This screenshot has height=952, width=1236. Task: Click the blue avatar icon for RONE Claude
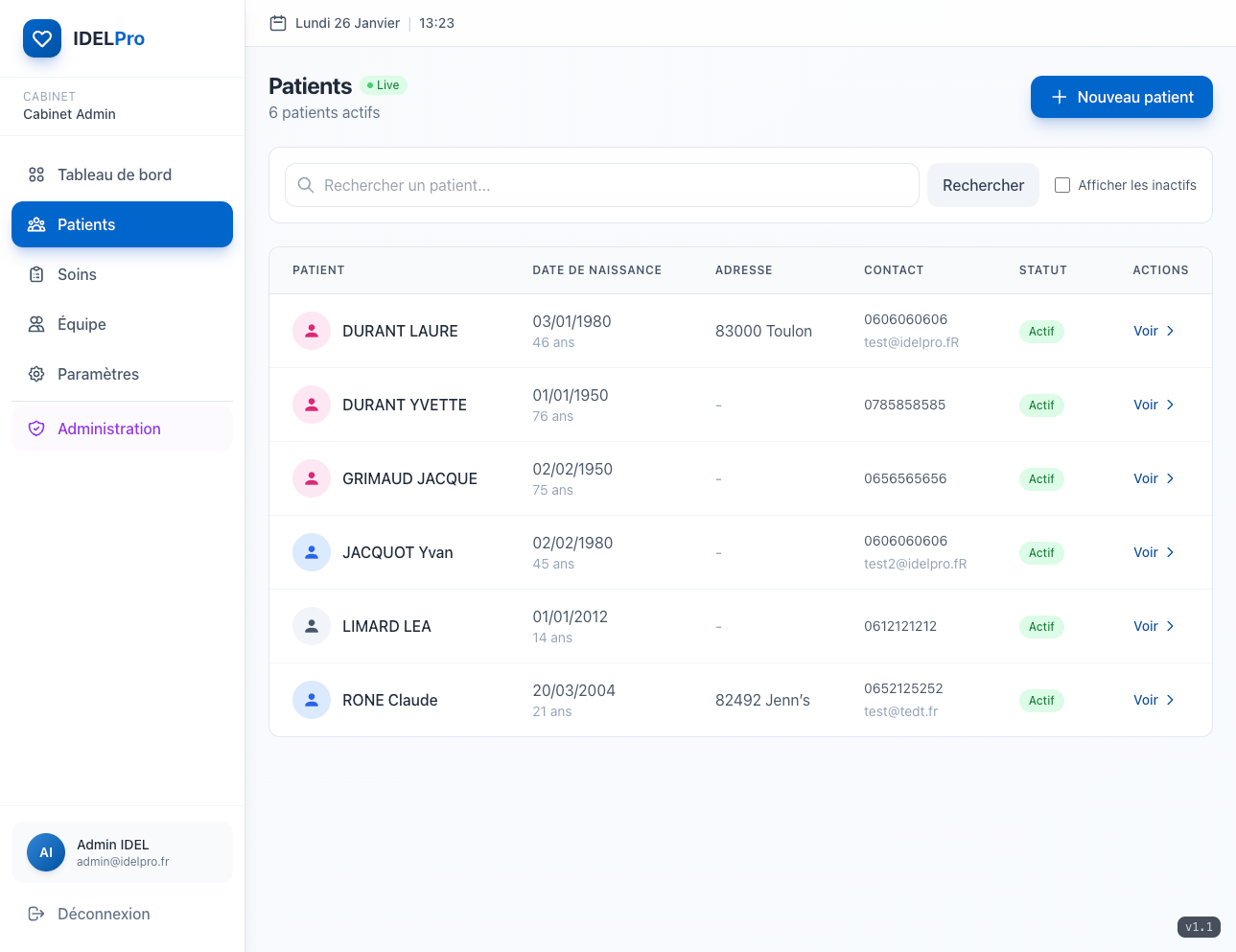click(312, 700)
